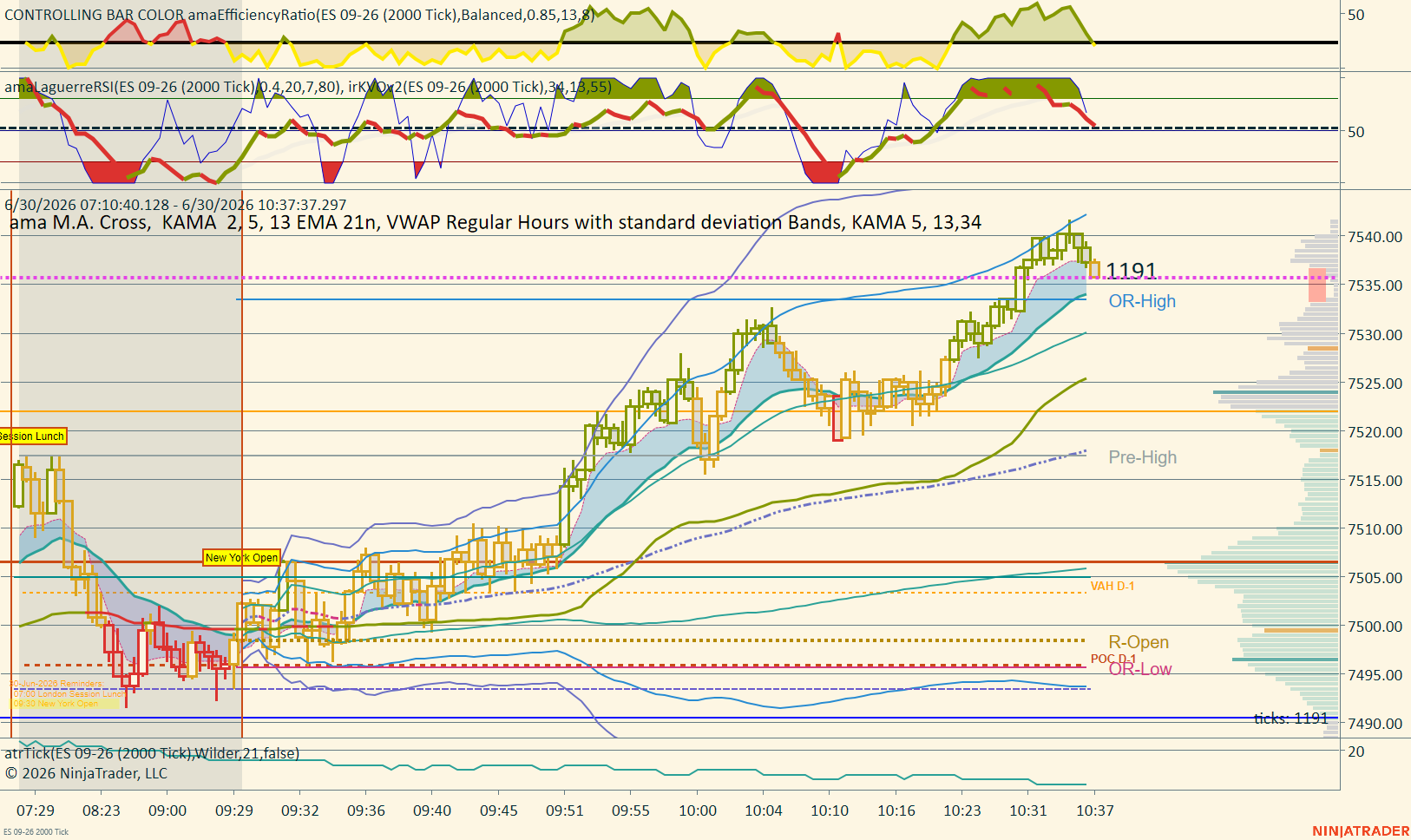Screen dimensions: 1411x840
Task: Click the irKVOx2 indicator label
Action: (x=480, y=87)
